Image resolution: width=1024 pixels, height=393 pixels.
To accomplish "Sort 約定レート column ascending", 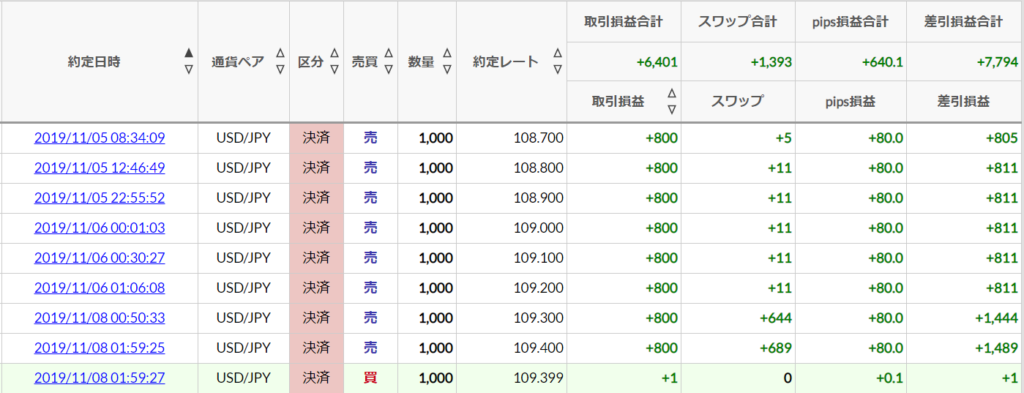I will (557, 54).
